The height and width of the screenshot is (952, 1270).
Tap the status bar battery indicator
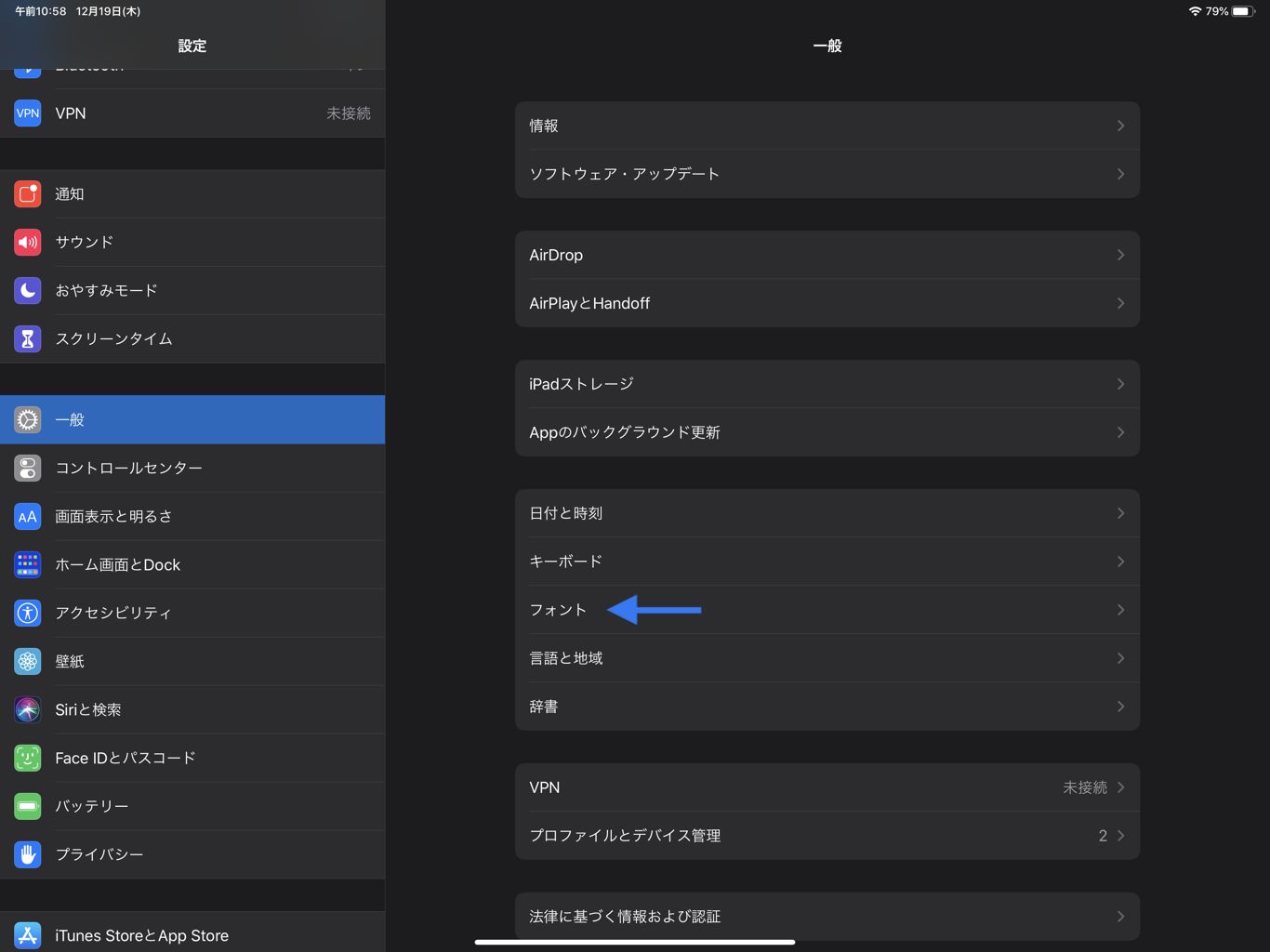coord(1244,11)
